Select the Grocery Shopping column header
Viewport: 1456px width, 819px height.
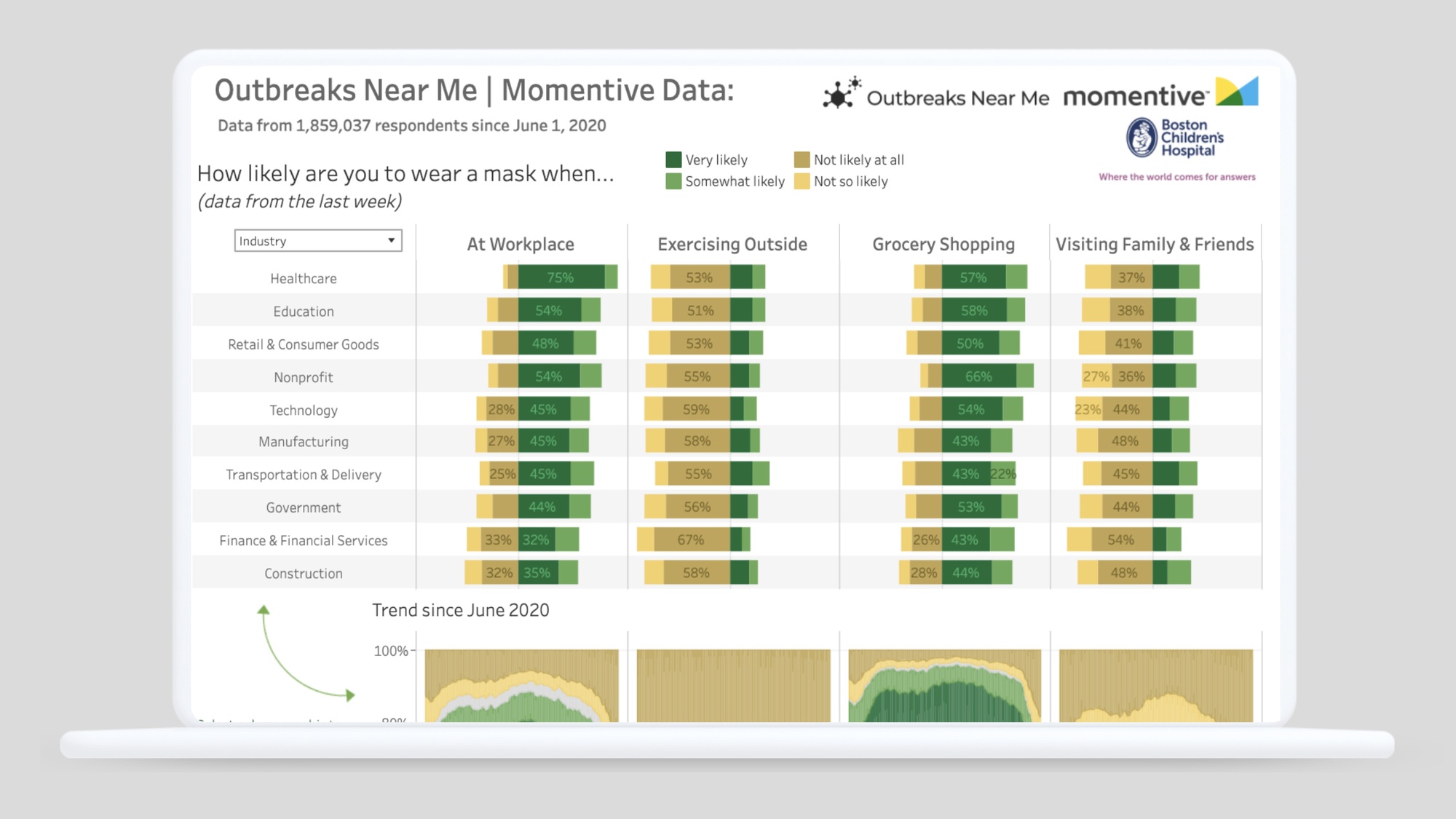943,245
